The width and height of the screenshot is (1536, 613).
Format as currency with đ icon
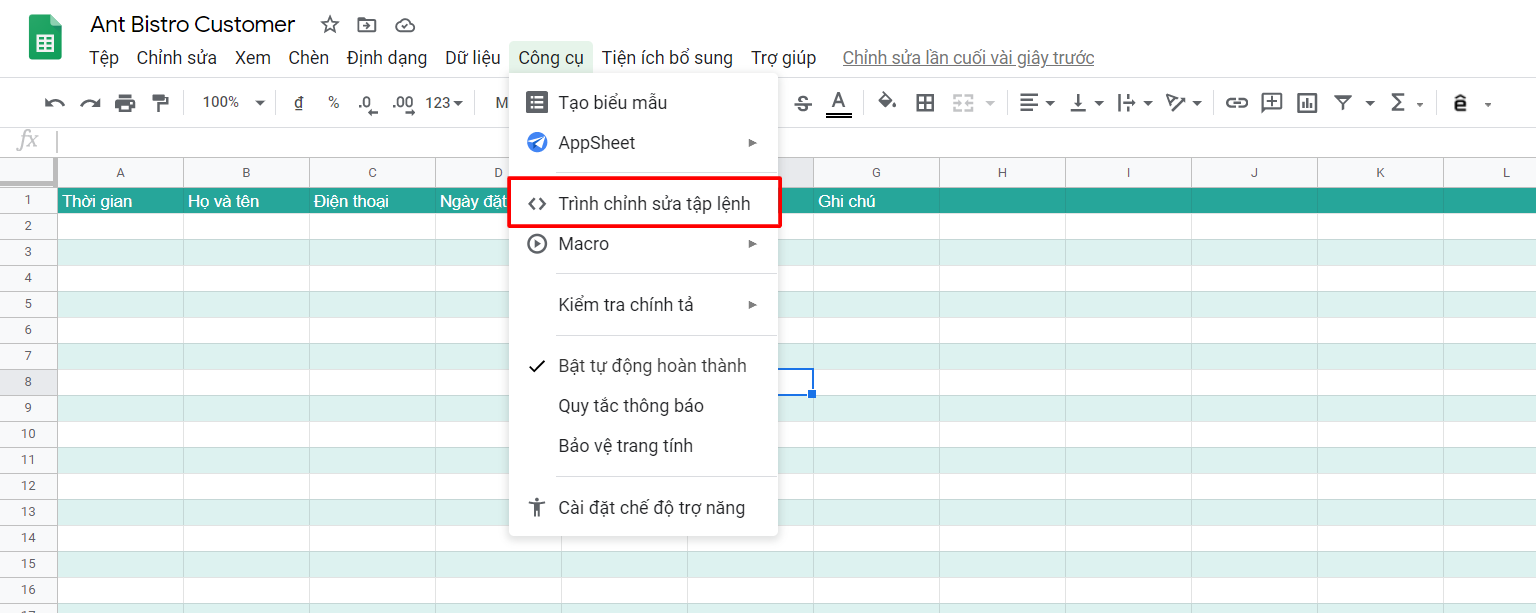[x=298, y=102]
